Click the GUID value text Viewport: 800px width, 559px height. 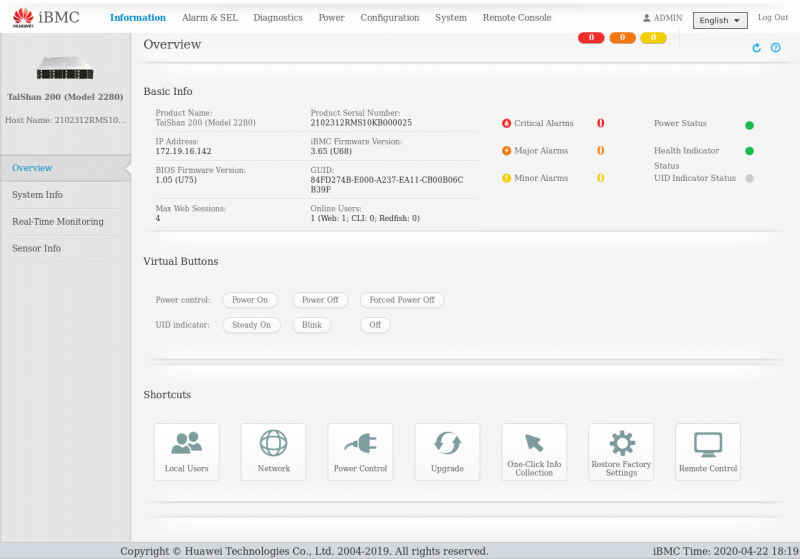tap(387, 185)
